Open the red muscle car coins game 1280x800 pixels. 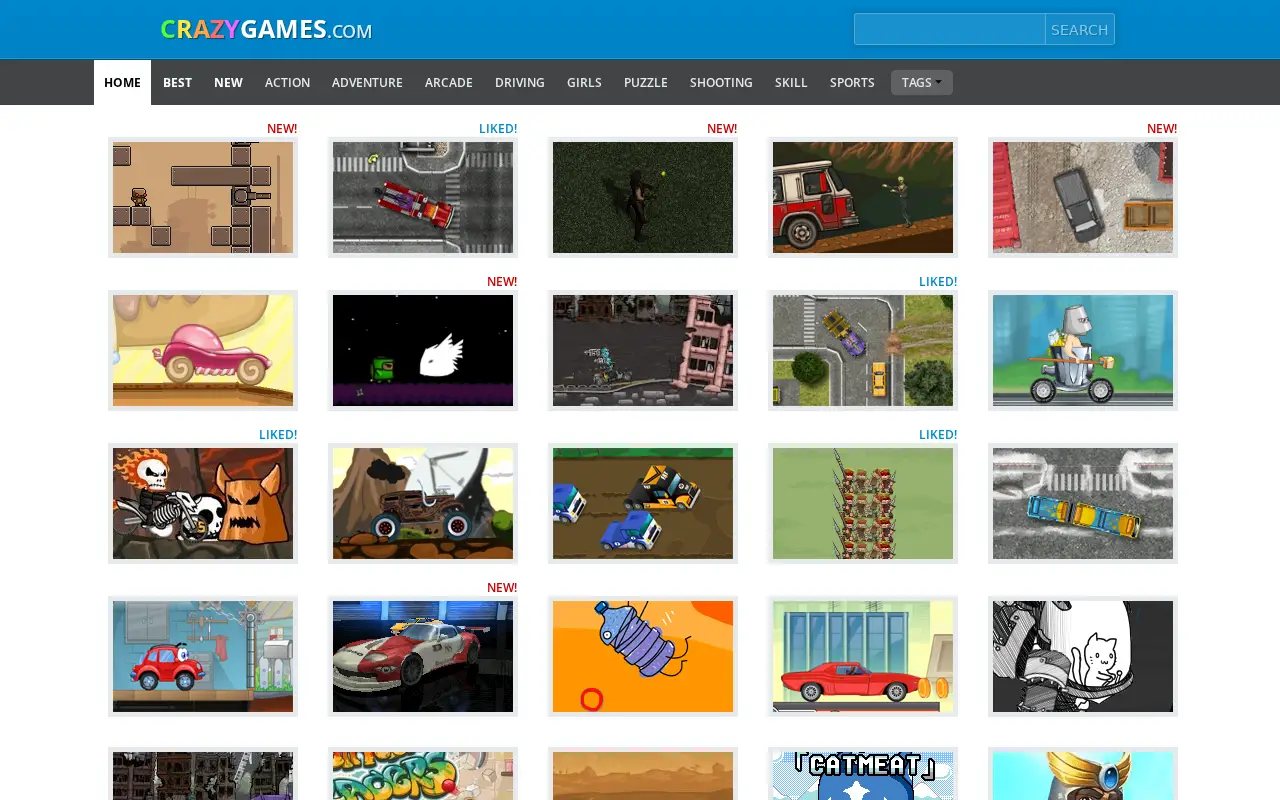click(x=863, y=656)
